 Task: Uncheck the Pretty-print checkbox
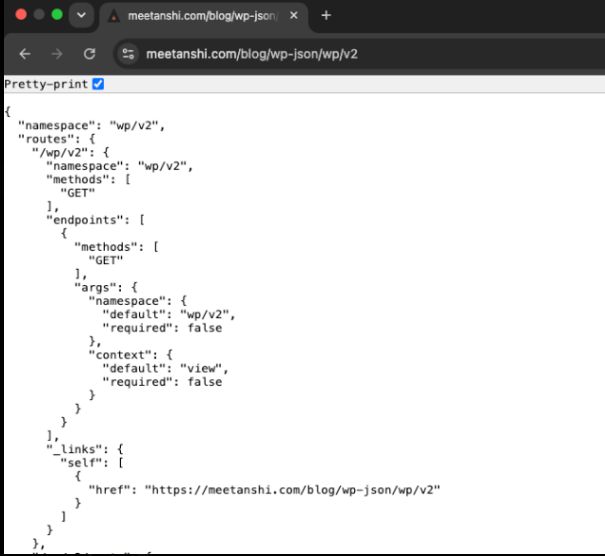coord(98,84)
